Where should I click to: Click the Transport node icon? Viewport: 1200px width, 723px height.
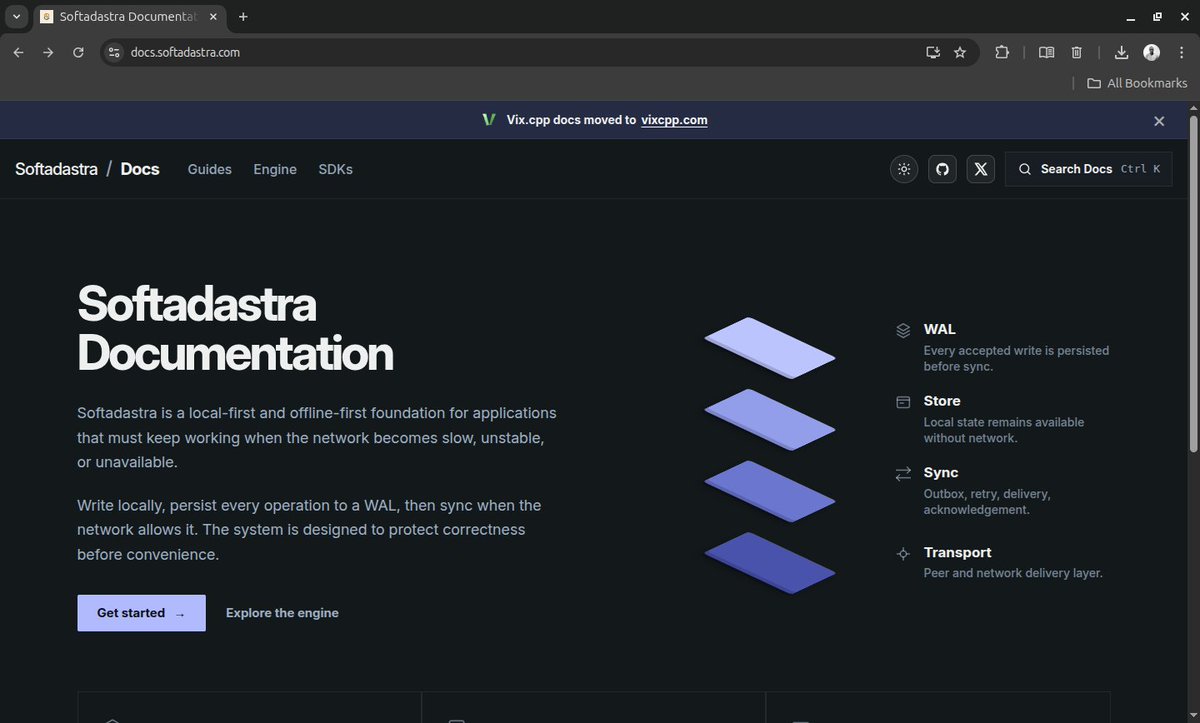[x=903, y=553]
